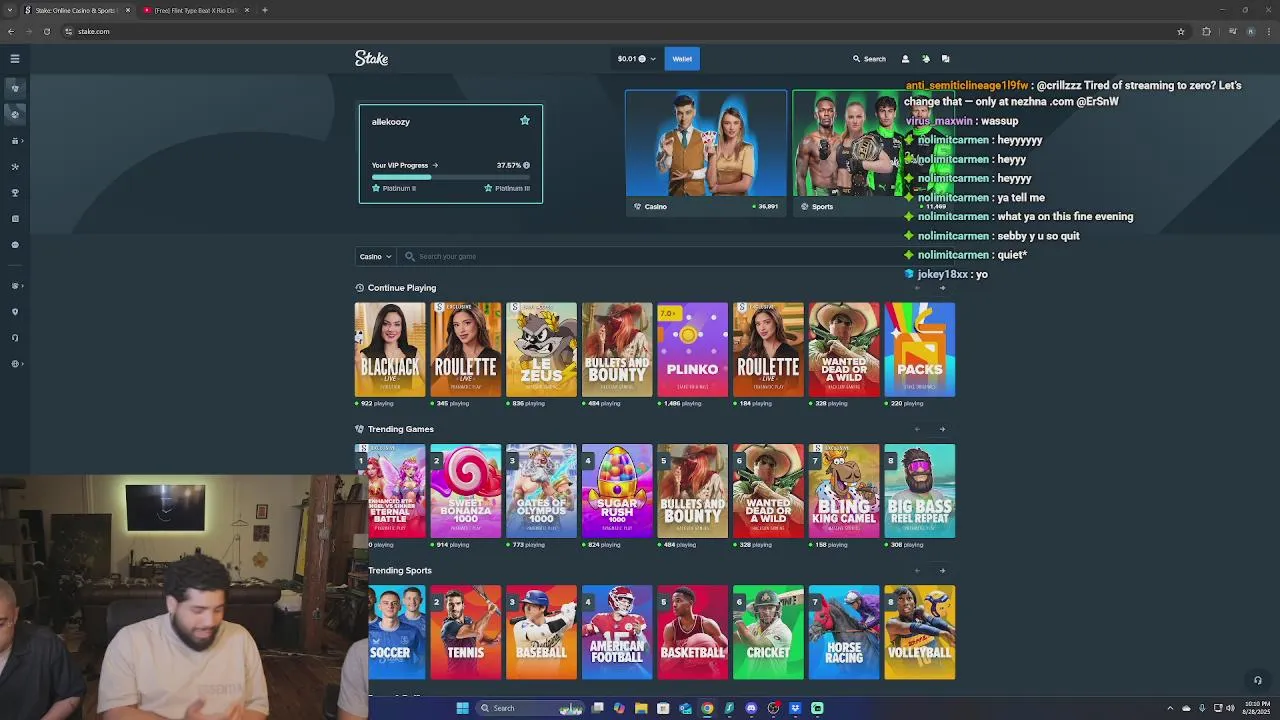
Task: Open the Tennis sport tile
Action: click(465, 632)
